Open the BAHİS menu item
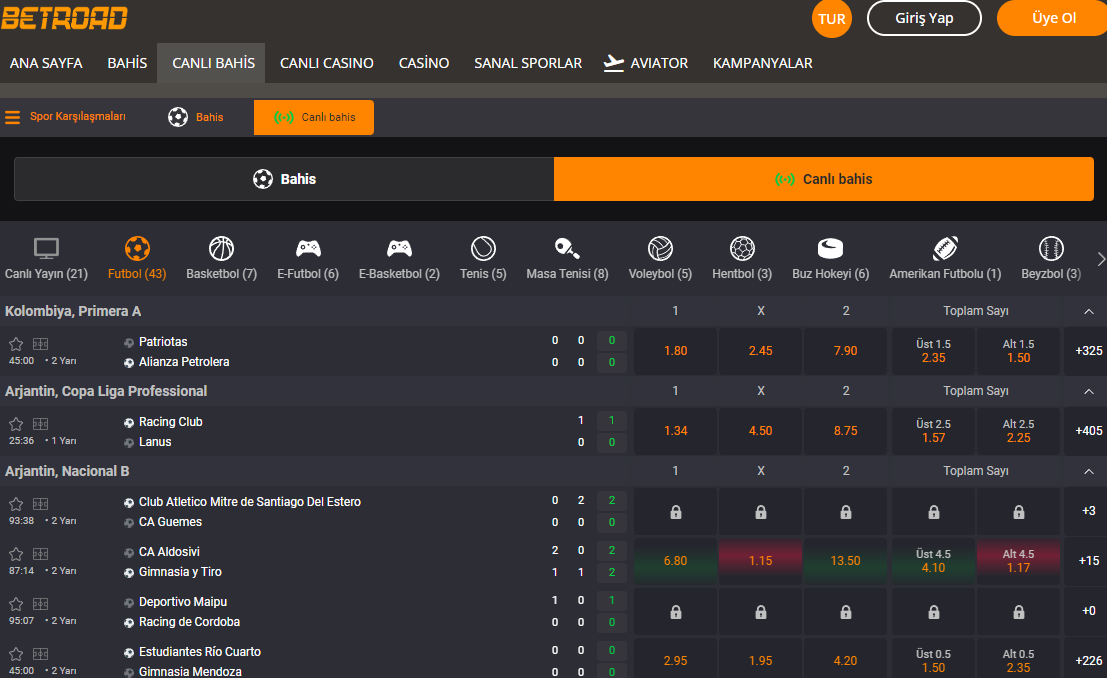The image size is (1107, 678). [127, 63]
